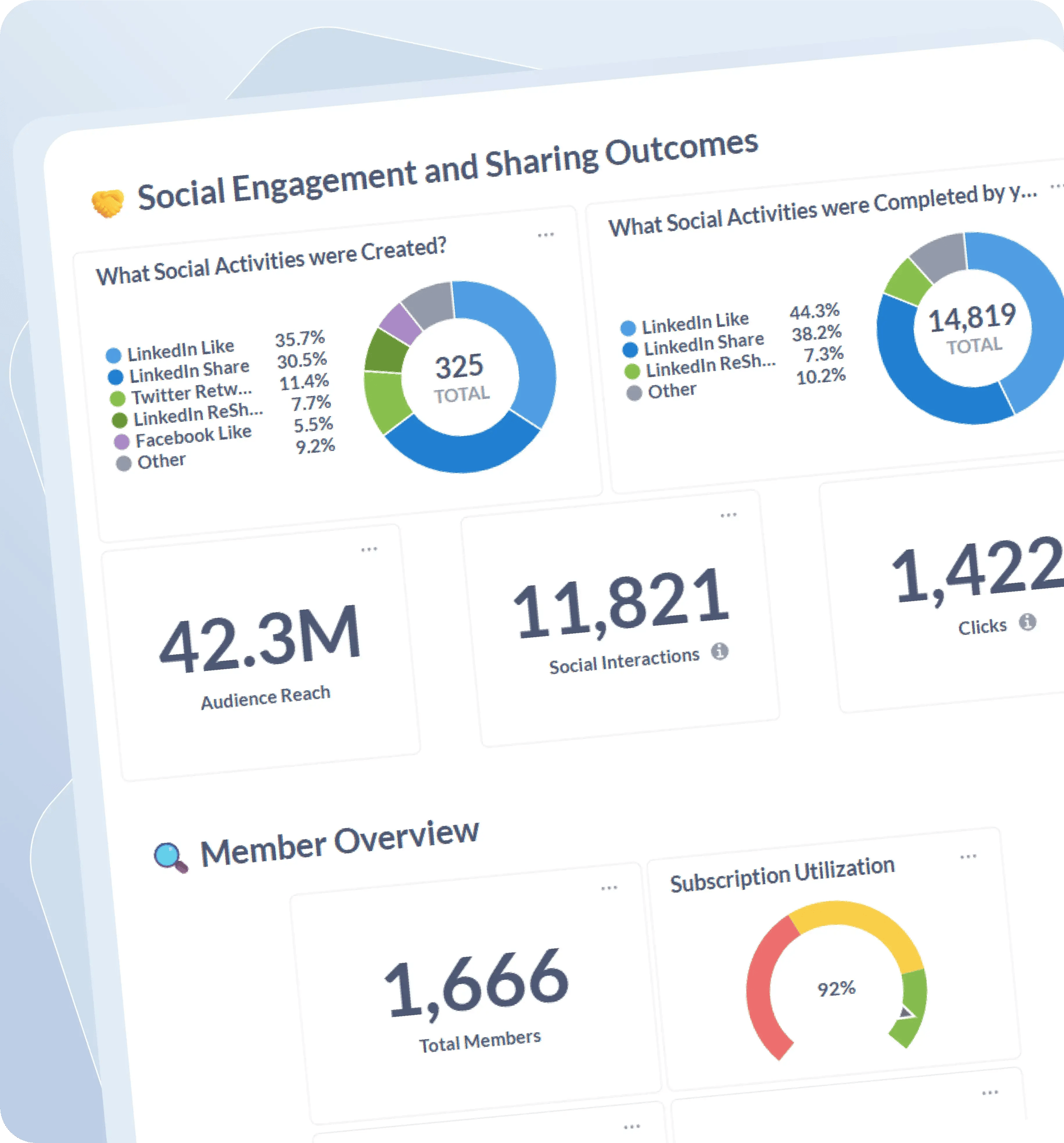Click the handshake icon by Social Engagement heading
This screenshot has width=1064, height=1143.
107,203
